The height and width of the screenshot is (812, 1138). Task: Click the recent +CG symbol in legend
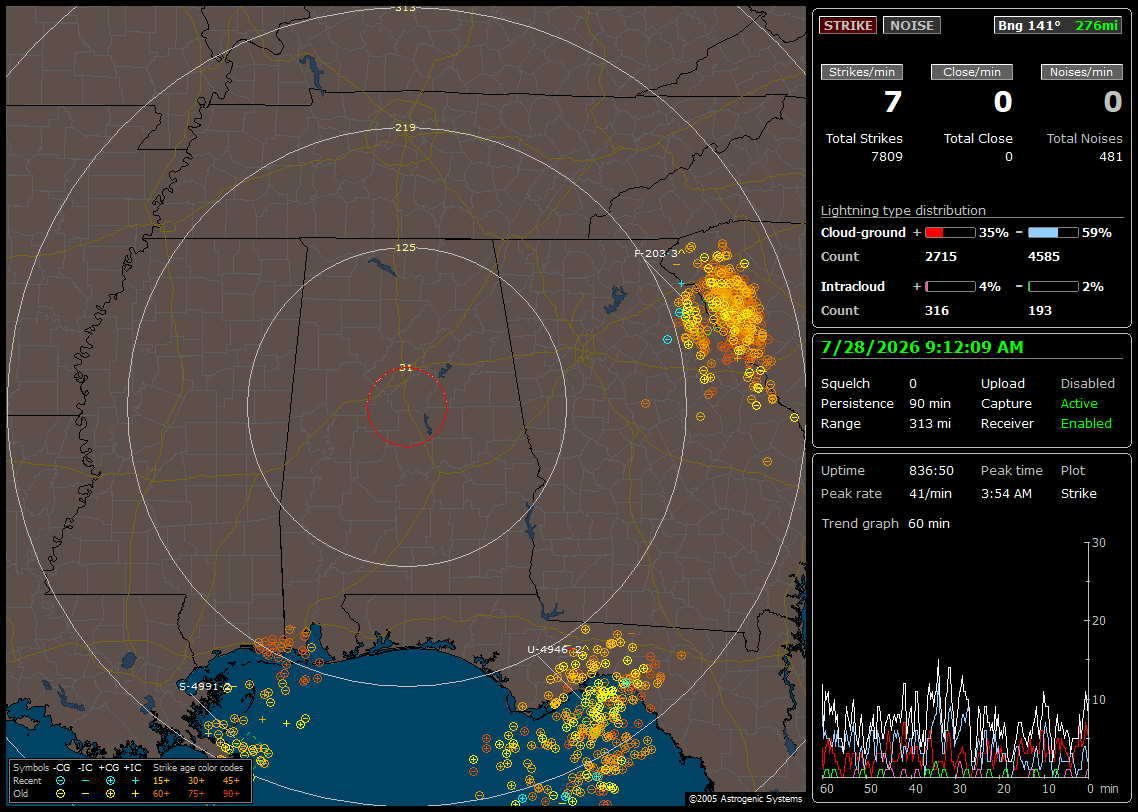[x=110, y=781]
